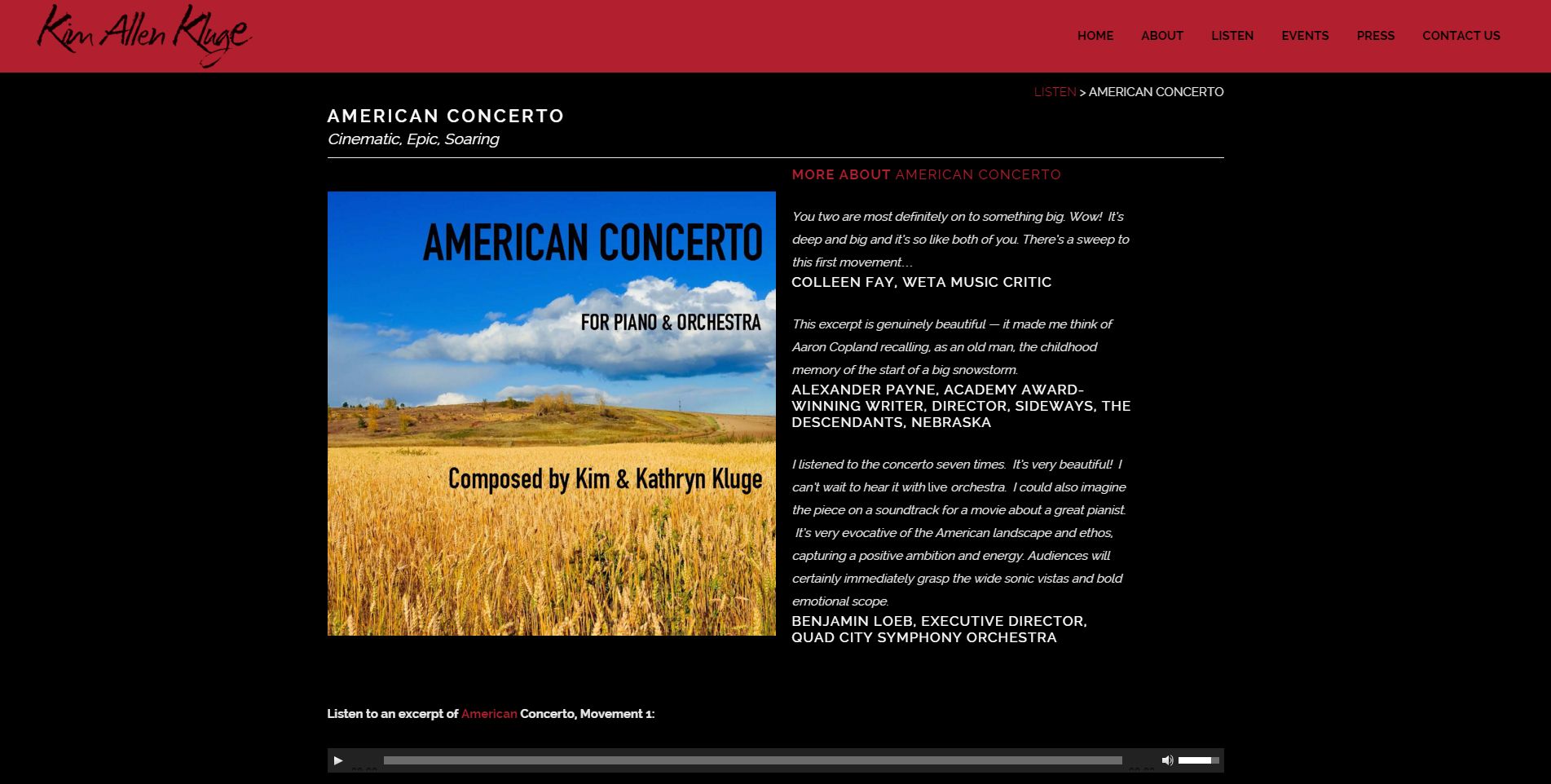Click the Listen breadcrumb link
This screenshot has width=1551, height=784.
tap(1054, 92)
